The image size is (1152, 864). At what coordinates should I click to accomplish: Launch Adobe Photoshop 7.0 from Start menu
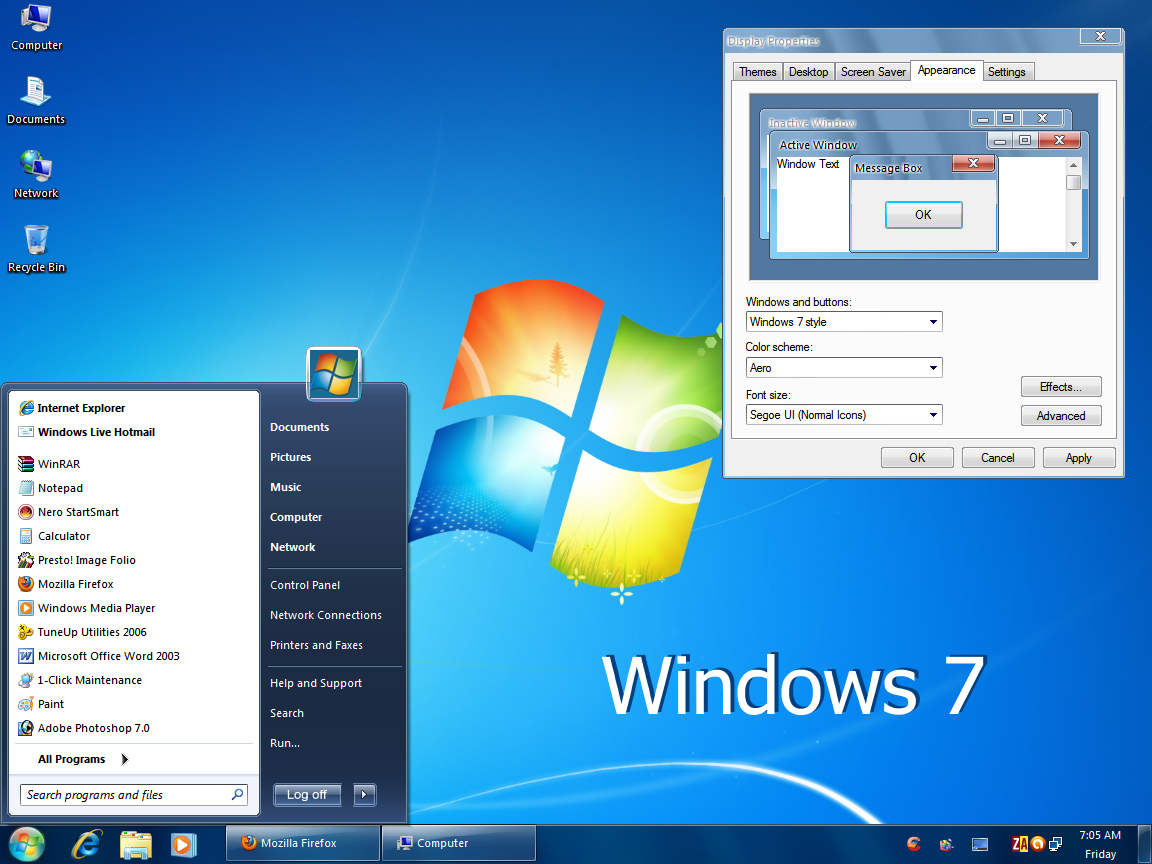click(x=93, y=728)
